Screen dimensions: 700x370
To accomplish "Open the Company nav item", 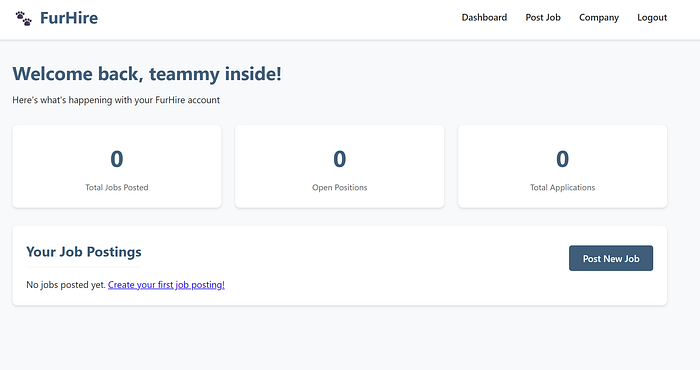I will point(599,17).
